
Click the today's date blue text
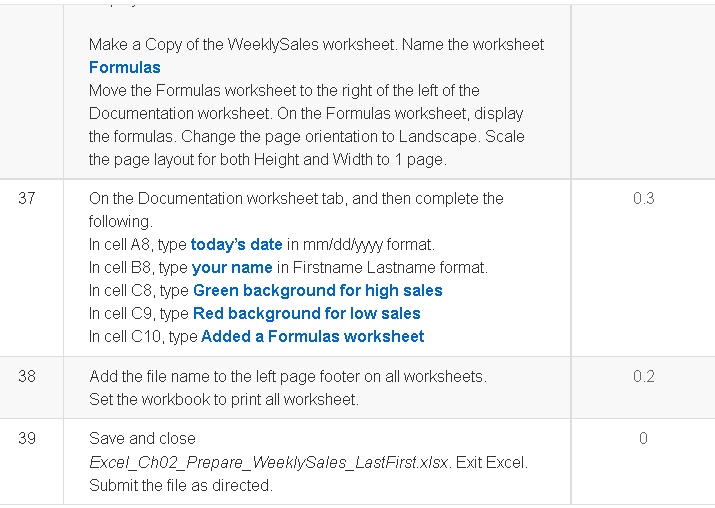click(x=237, y=245)
